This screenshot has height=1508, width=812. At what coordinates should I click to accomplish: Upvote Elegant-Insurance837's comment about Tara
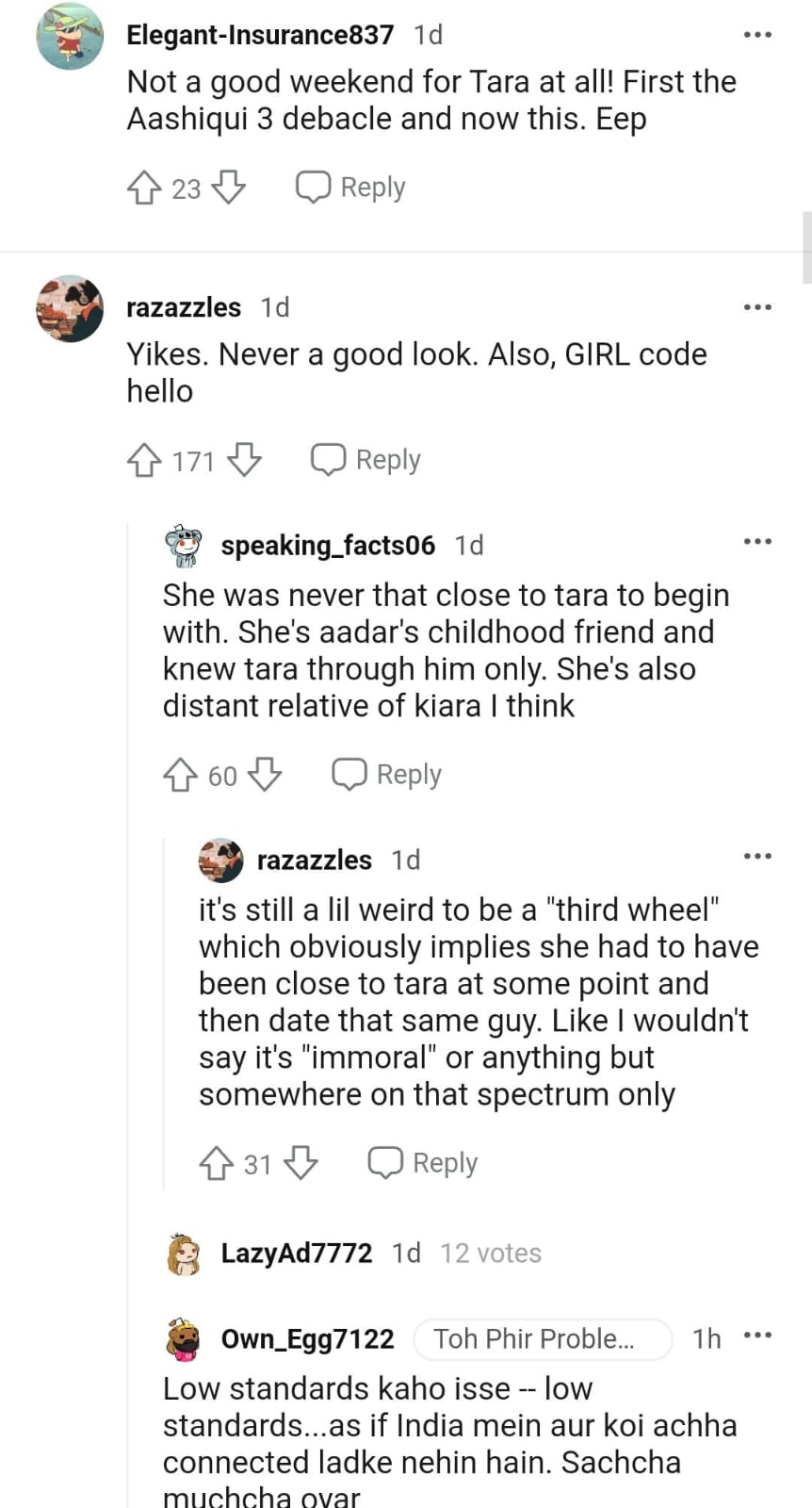coord(144,188)
